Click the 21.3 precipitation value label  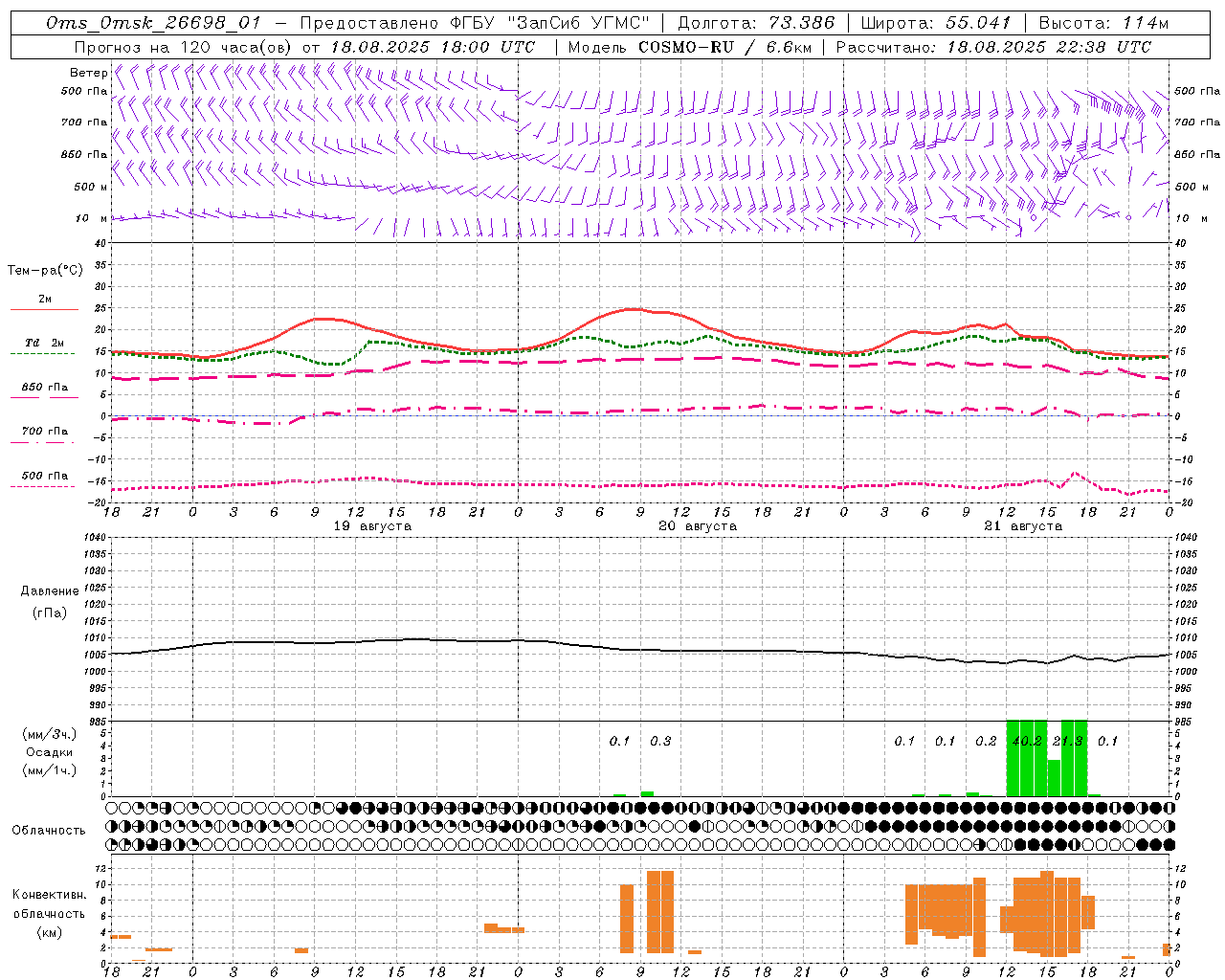click(1067, 741)
